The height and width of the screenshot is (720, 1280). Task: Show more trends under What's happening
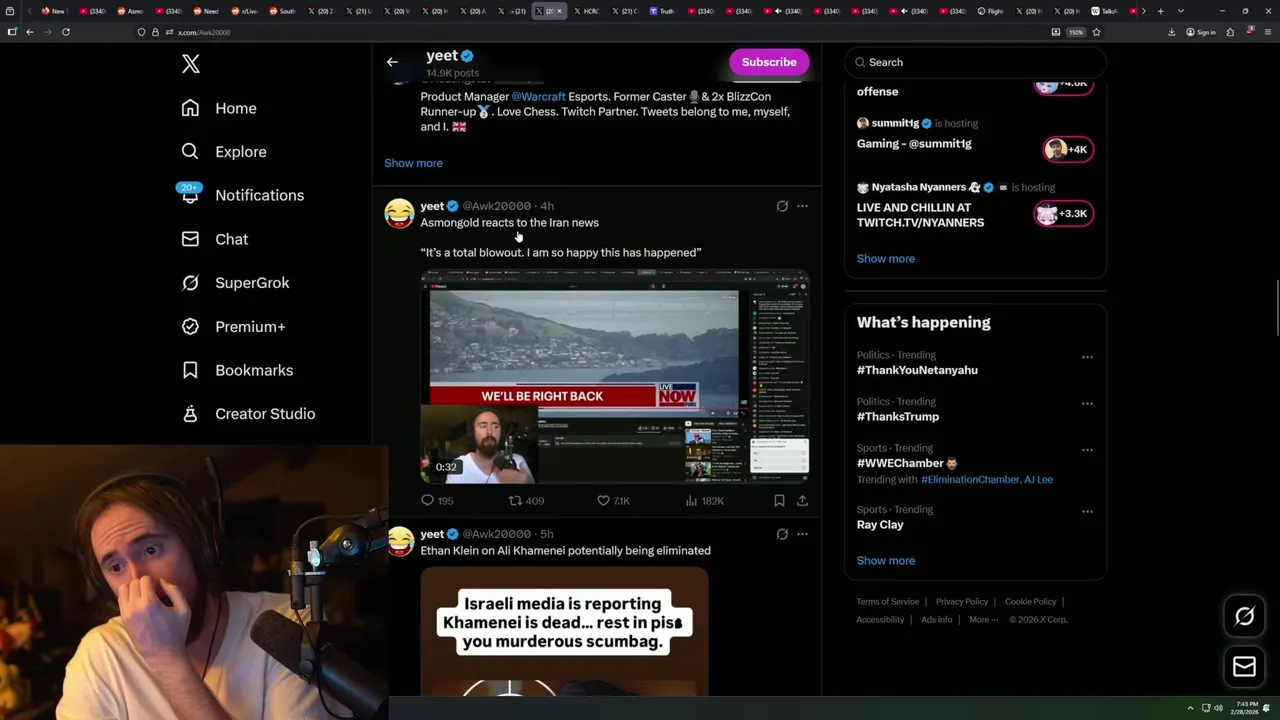click(x=885, y=561)
